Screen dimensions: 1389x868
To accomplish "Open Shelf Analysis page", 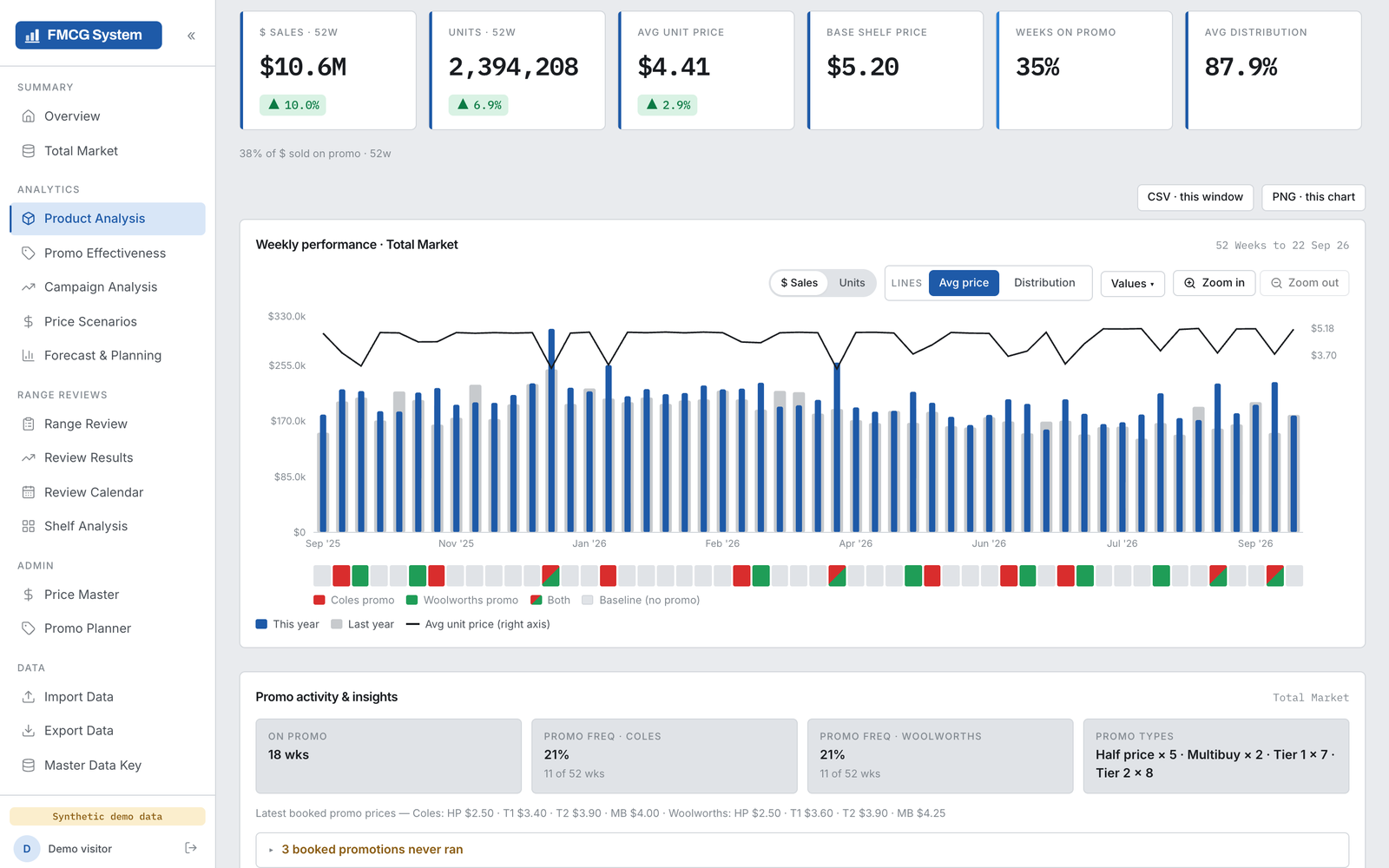I will (108, 527).
